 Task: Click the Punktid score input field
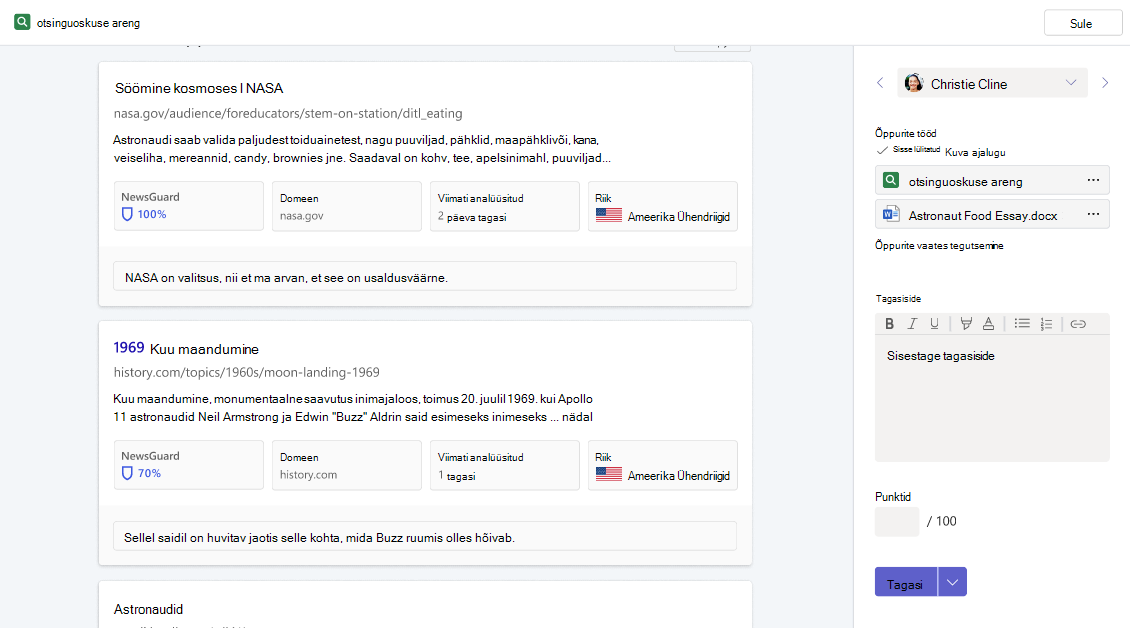click(897, 521)
